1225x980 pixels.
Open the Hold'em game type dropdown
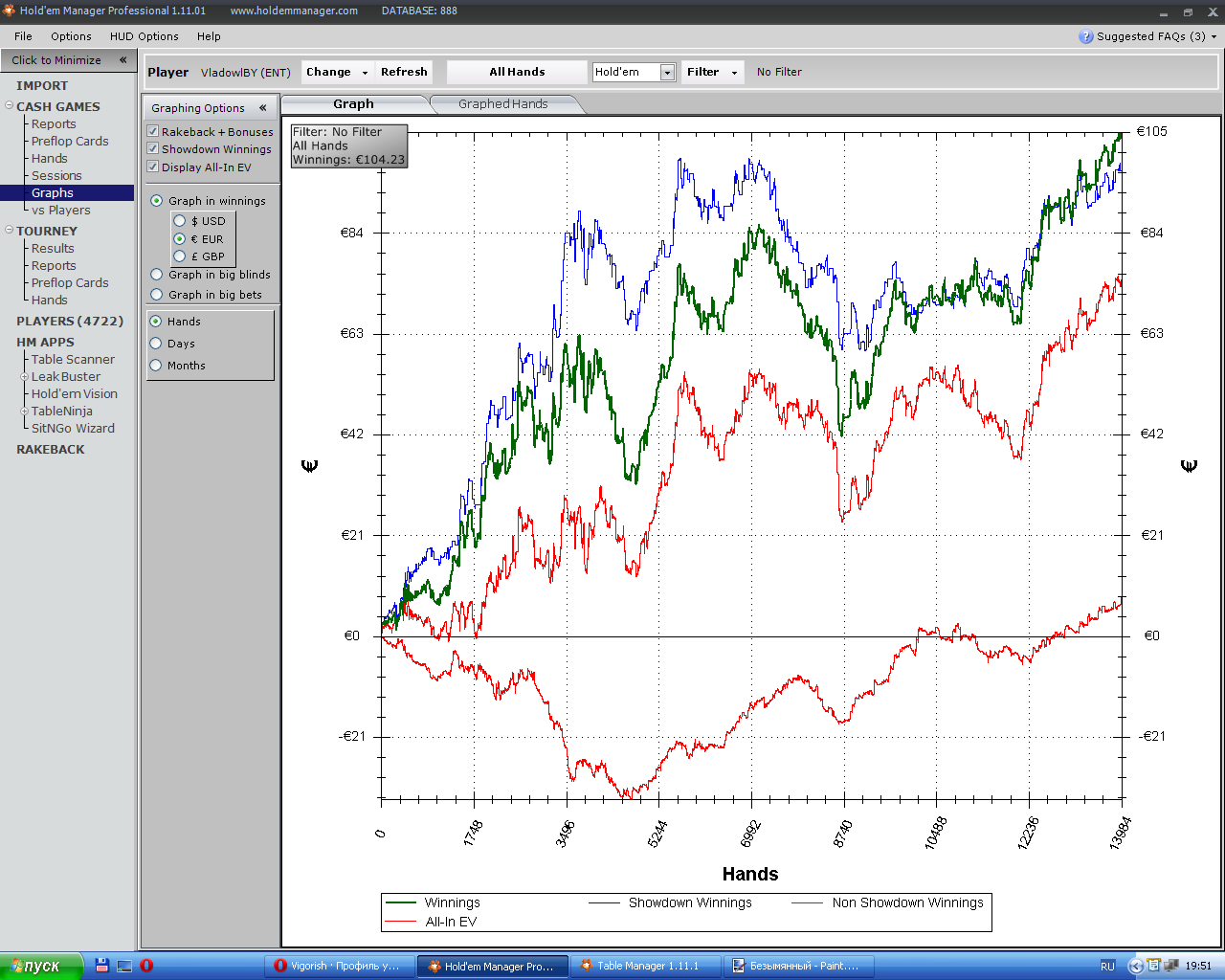coord(667,73)
